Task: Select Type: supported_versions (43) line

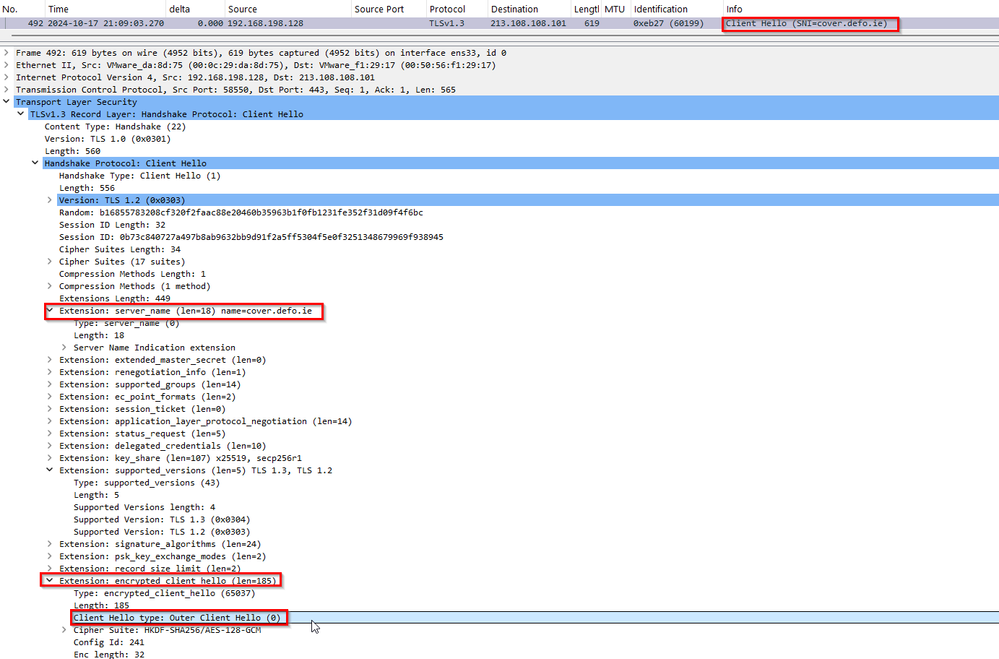Action: 147,482
